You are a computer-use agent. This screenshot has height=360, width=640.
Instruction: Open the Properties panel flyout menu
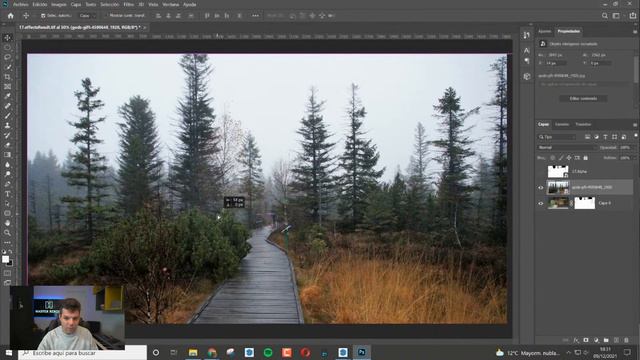[635, 31]
